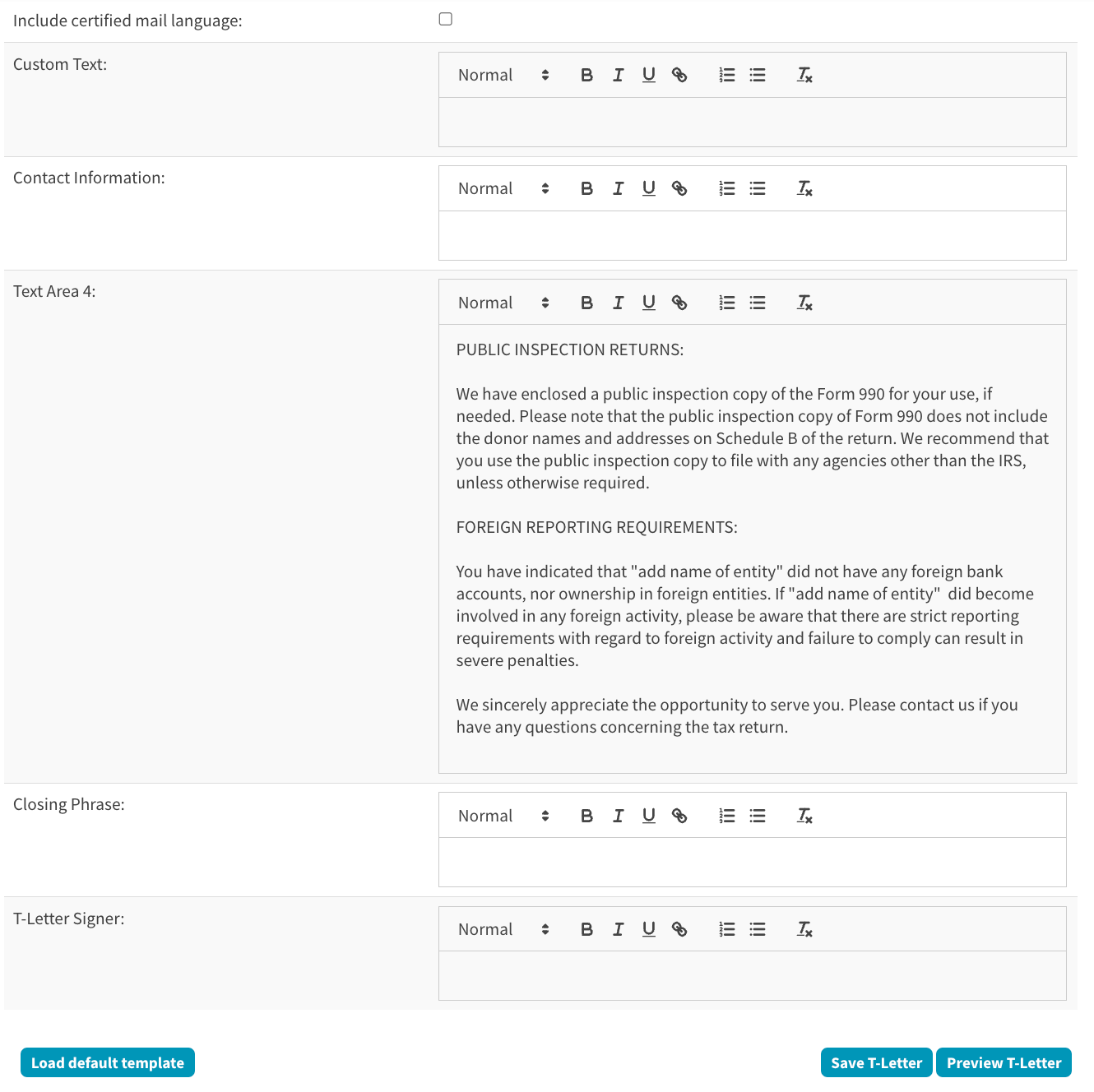Open Normal heading dropdown for T-Letter Signer
1094x1092 pixels.
[503, 929]
